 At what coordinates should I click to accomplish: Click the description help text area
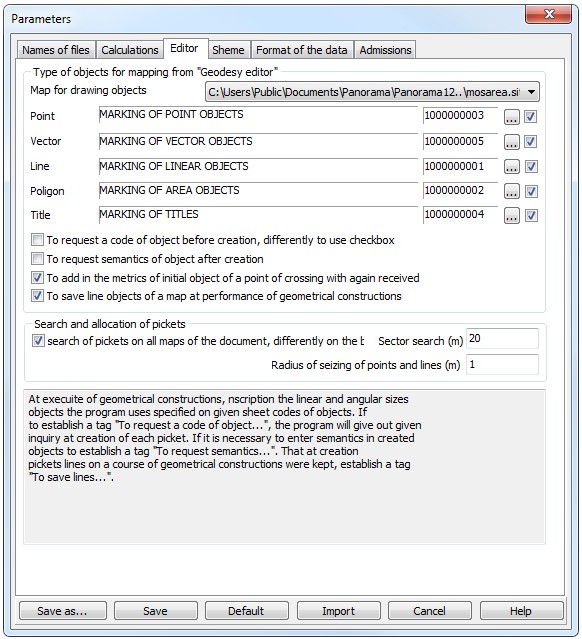(284, 467)
